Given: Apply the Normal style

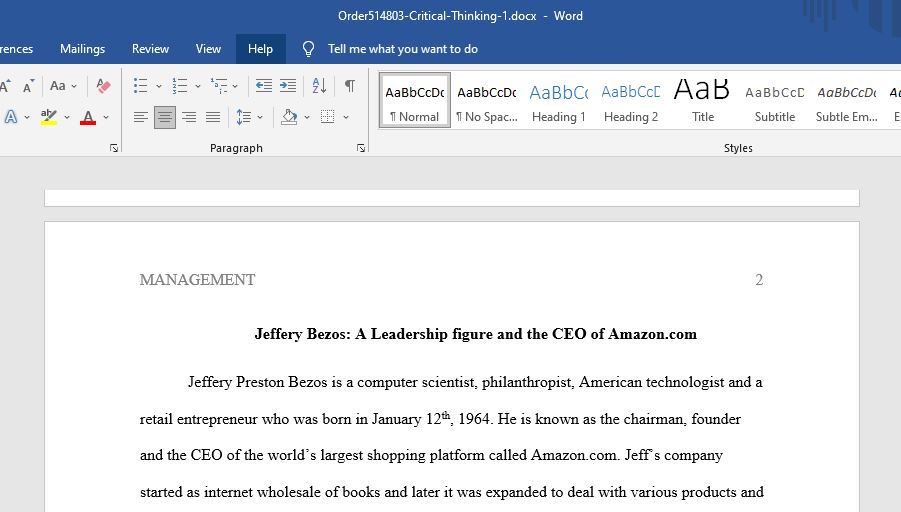Looking at the screenshot, I should (415, 101).
